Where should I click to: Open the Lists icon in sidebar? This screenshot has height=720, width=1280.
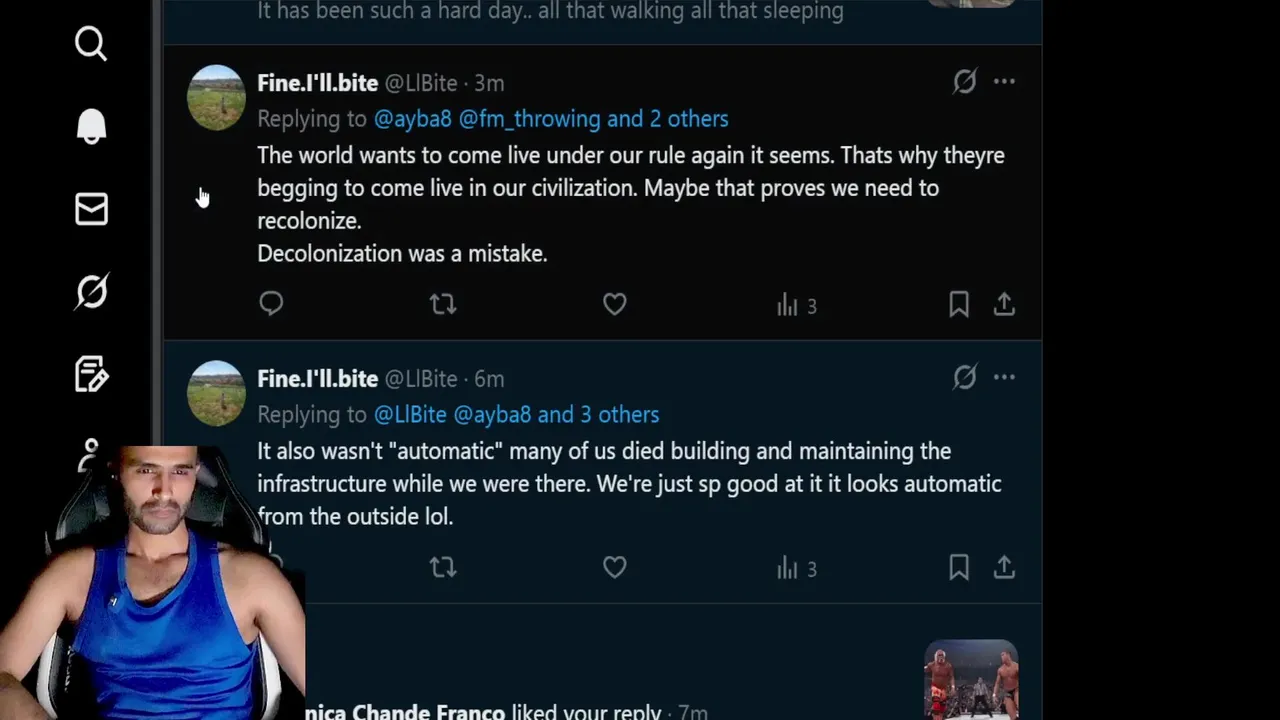(91, 374)
